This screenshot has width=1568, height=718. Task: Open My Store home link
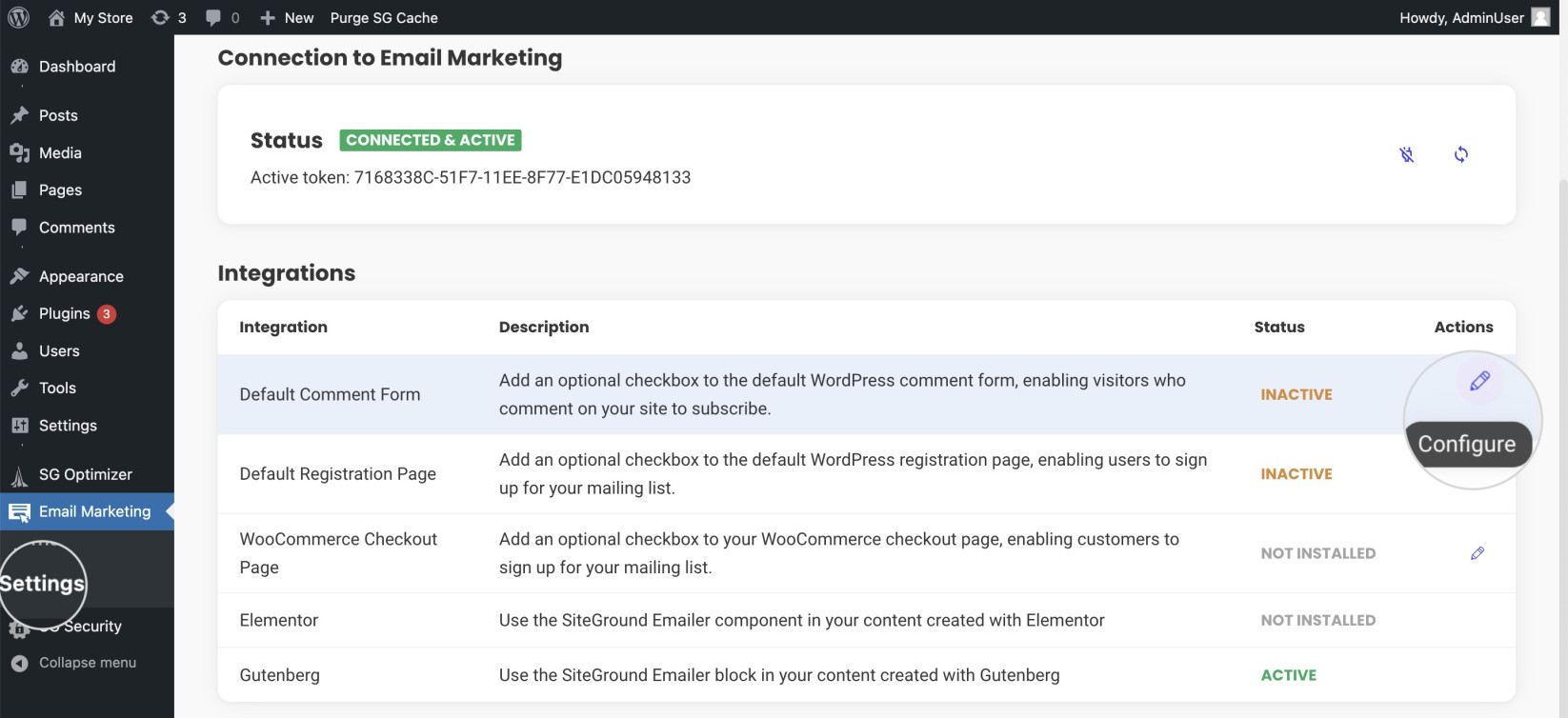[x=90, y=17]
